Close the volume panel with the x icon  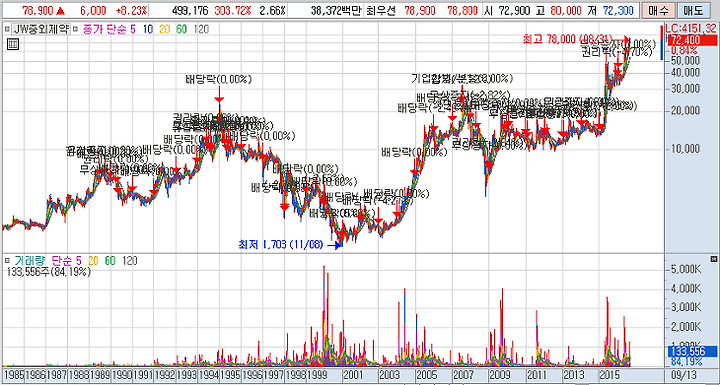(714, 258)
